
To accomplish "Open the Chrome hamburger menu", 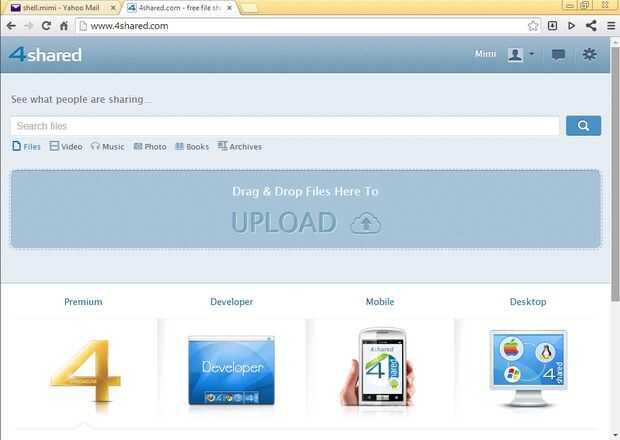I will (611, 26).
